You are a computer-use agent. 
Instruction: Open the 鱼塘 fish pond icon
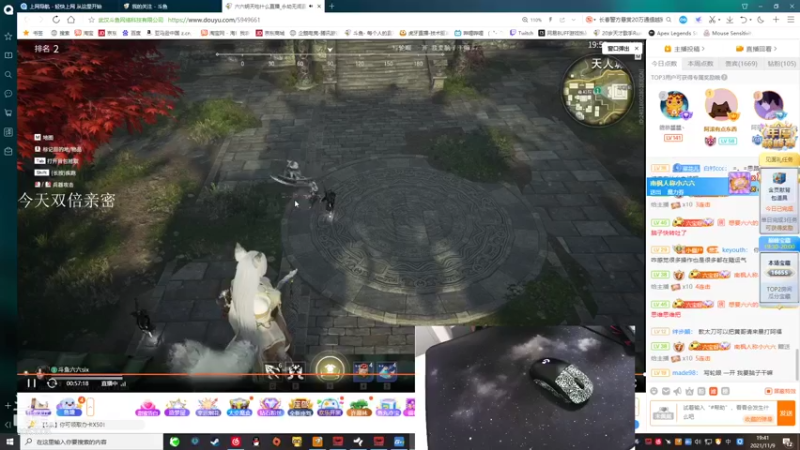[x=68, y=407]
